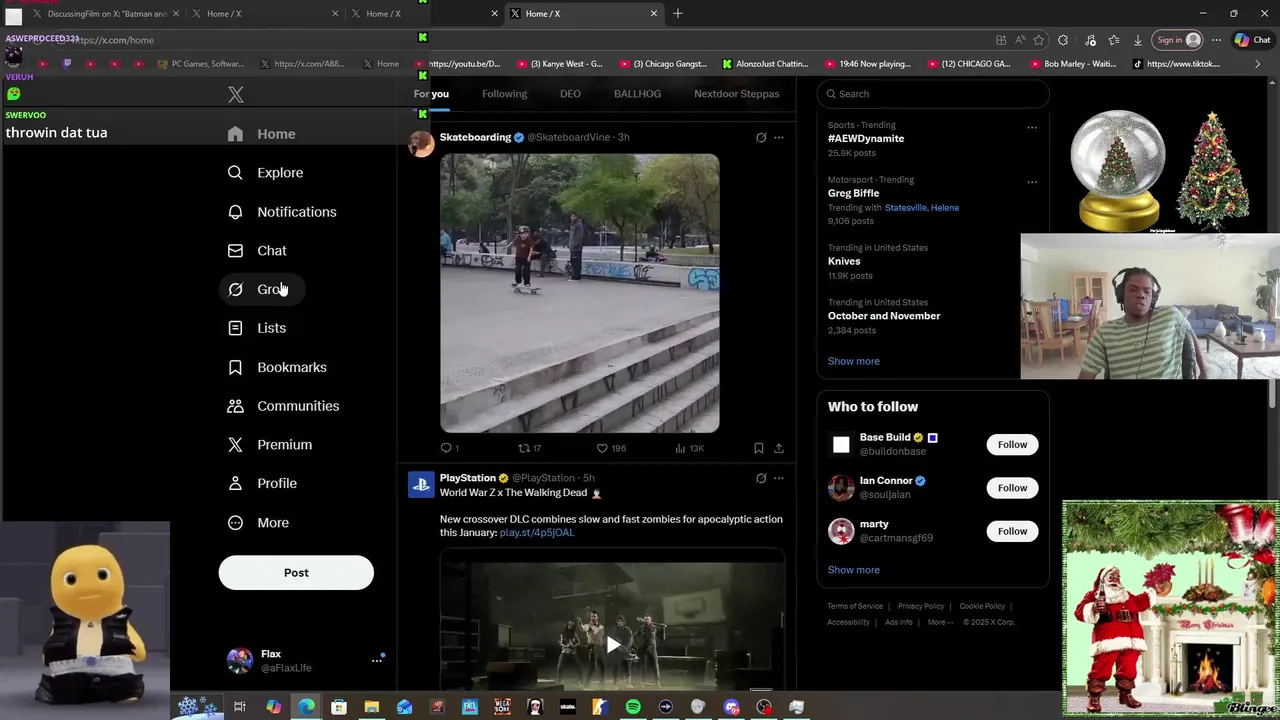Viewport: 1280px width, 720px height.
Task: Open play.st/4p5jOAL link in PlayStation post
Action: pos(536,533)
